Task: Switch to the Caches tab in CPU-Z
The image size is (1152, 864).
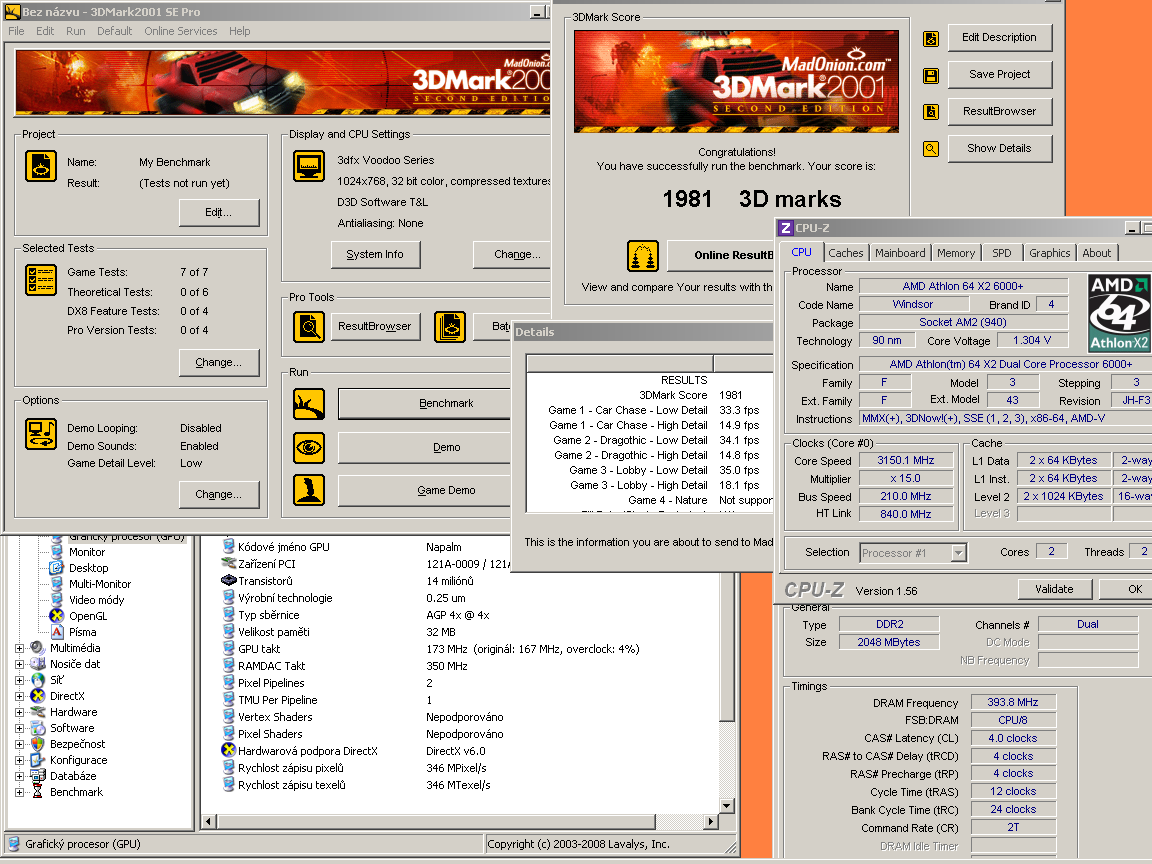Action: point(846,253)
